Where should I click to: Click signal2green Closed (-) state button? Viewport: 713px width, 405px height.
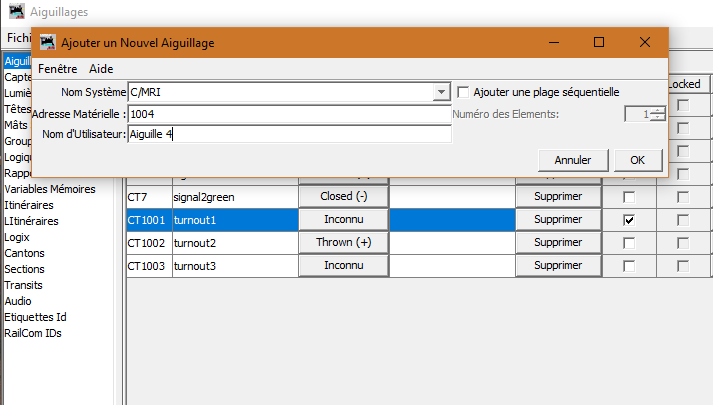[343, 196]
